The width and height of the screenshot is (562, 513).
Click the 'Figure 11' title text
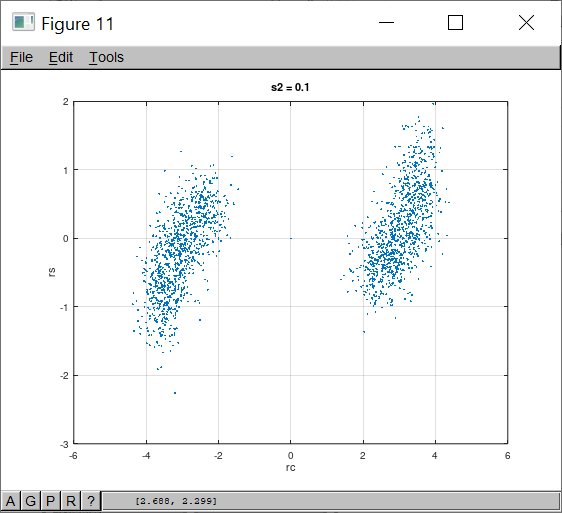77,24
